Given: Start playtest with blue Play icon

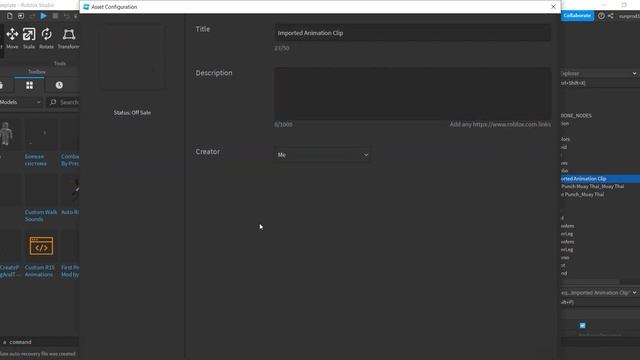Looking at the screenshot, I should click(43, 16).
